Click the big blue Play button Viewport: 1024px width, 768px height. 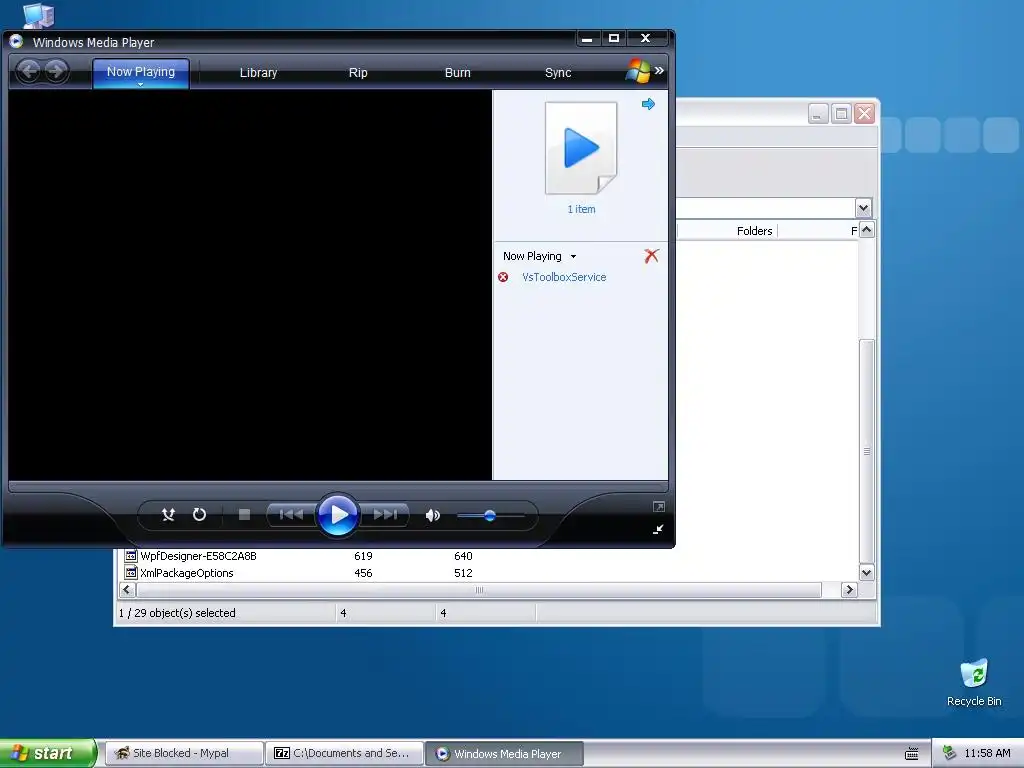(x=338, y=515)
